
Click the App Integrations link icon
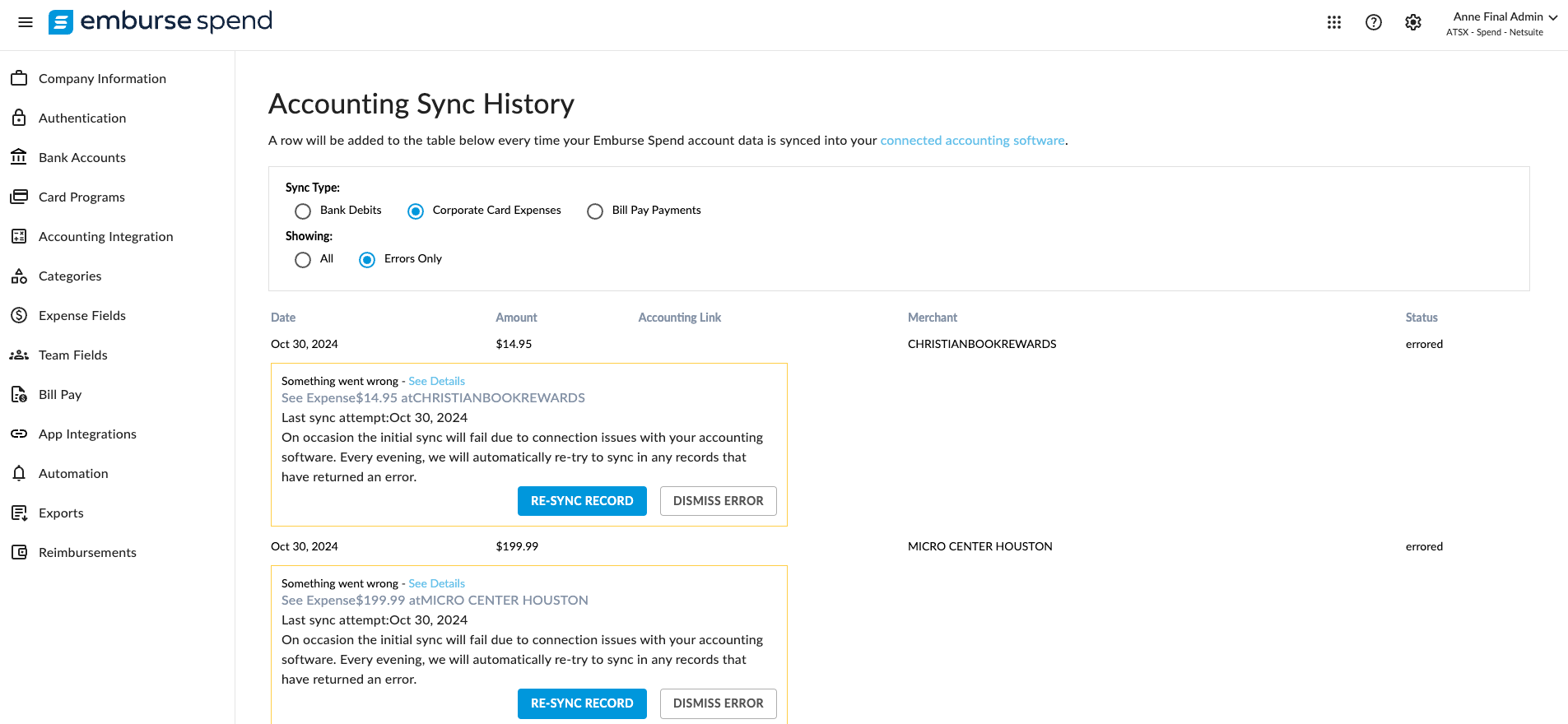pos(19,434)
